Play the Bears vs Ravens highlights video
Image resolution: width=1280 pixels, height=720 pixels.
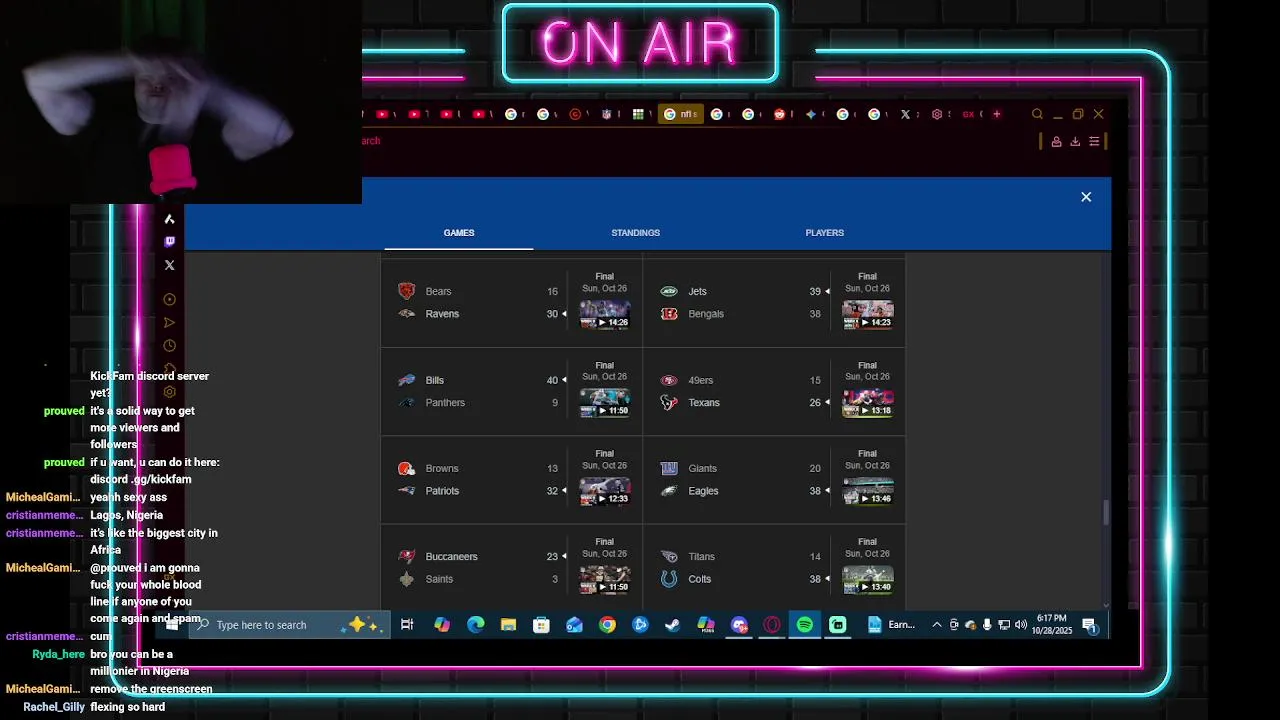pos(605,314)
